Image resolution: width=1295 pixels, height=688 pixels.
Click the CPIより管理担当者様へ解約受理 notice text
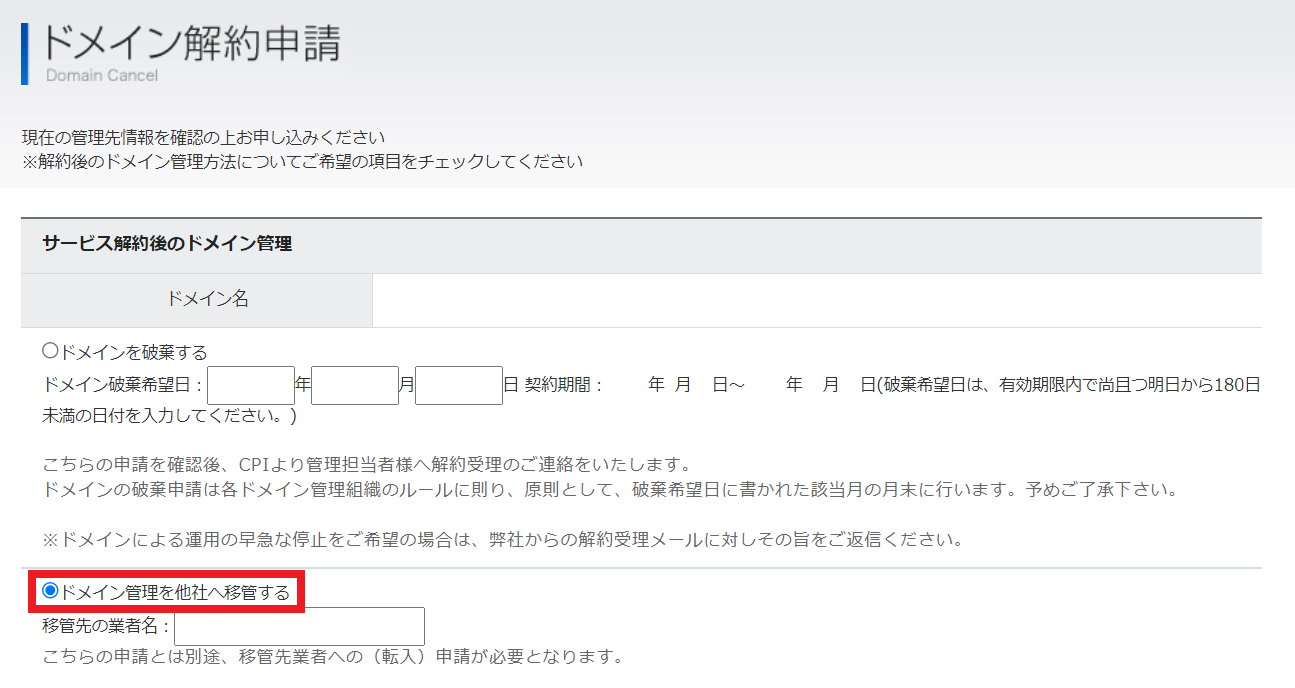point(367,465)
